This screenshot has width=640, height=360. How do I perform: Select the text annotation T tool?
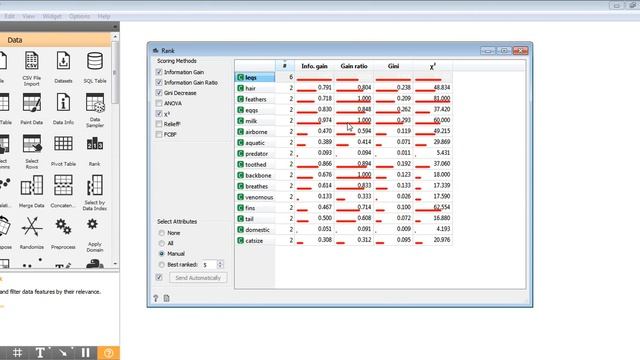click(40, 353)
